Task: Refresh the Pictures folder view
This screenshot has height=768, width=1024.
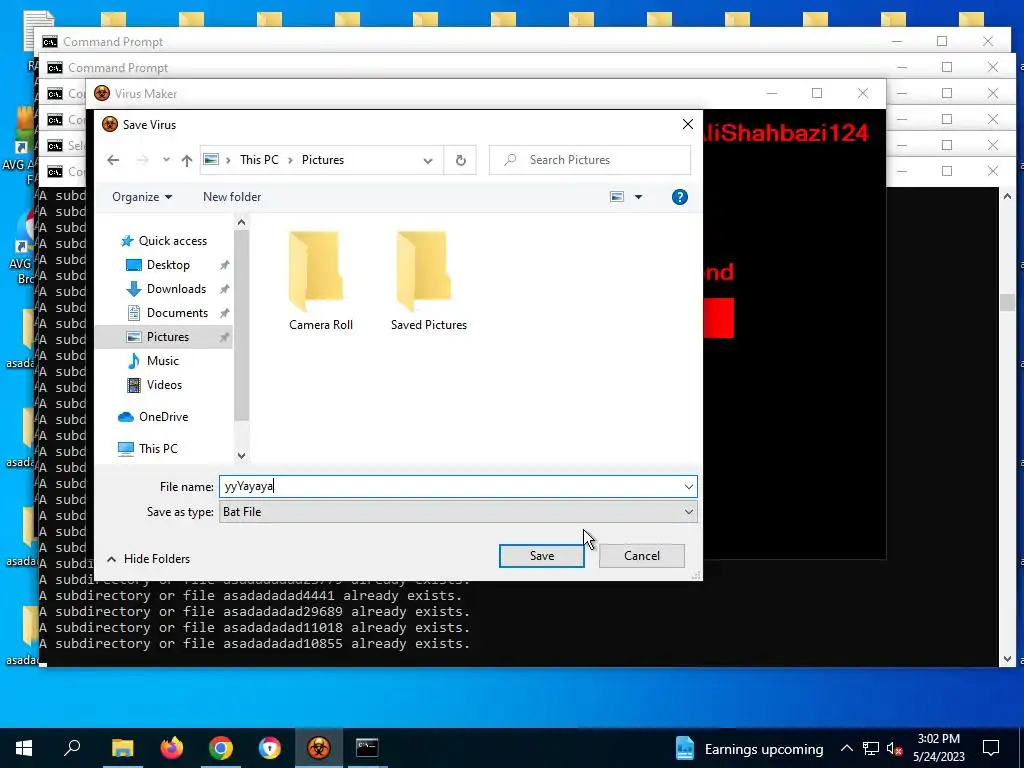Action: point(460,160)
